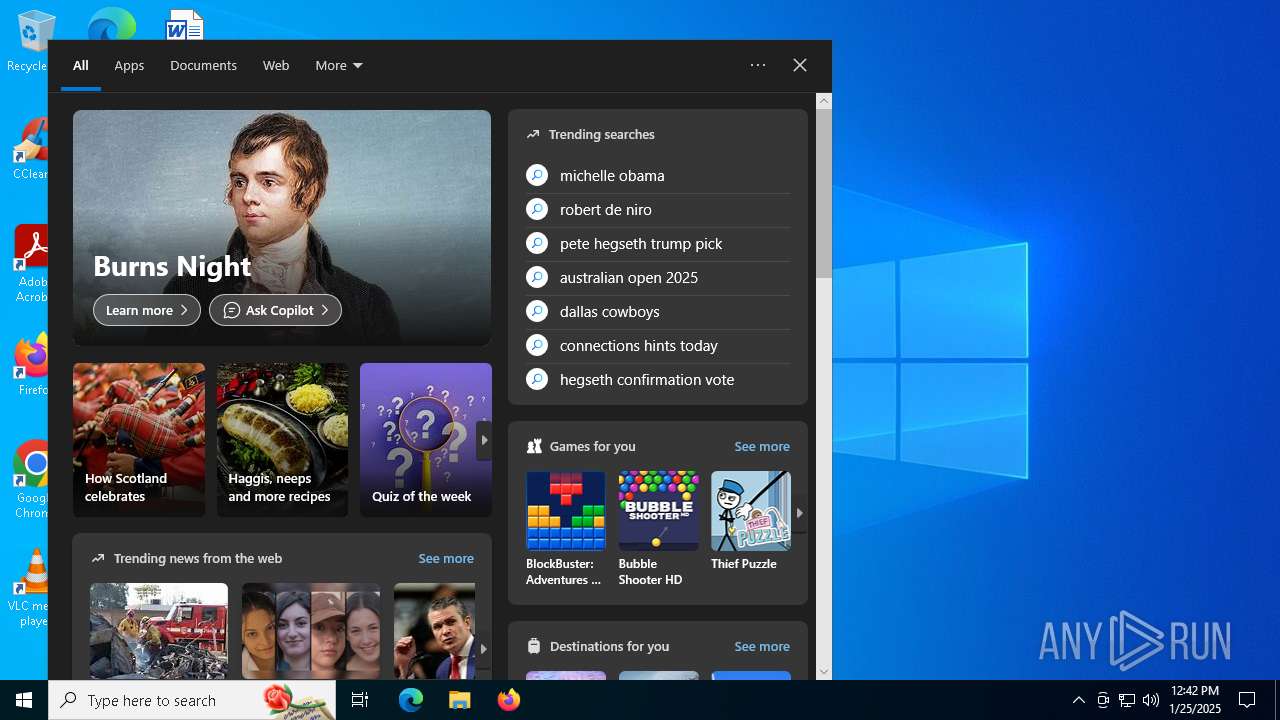
Task: Open Microsoft Edge from the taskbar
Action: point(411,700)
